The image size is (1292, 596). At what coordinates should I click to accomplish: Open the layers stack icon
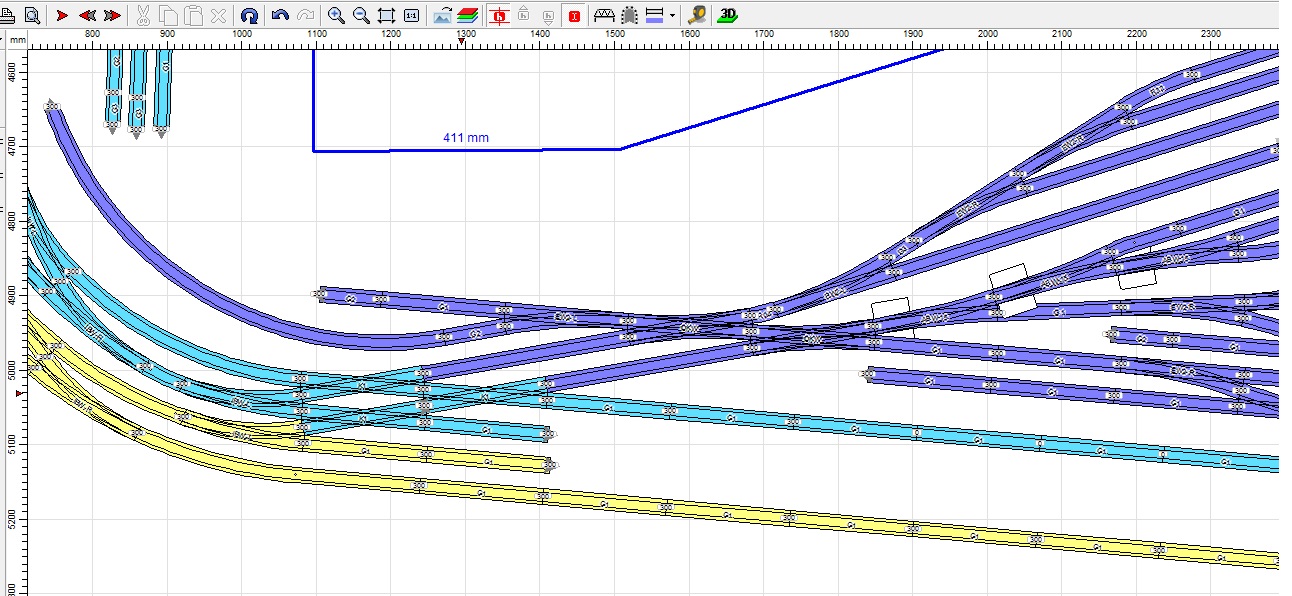(x=468, y=15)
